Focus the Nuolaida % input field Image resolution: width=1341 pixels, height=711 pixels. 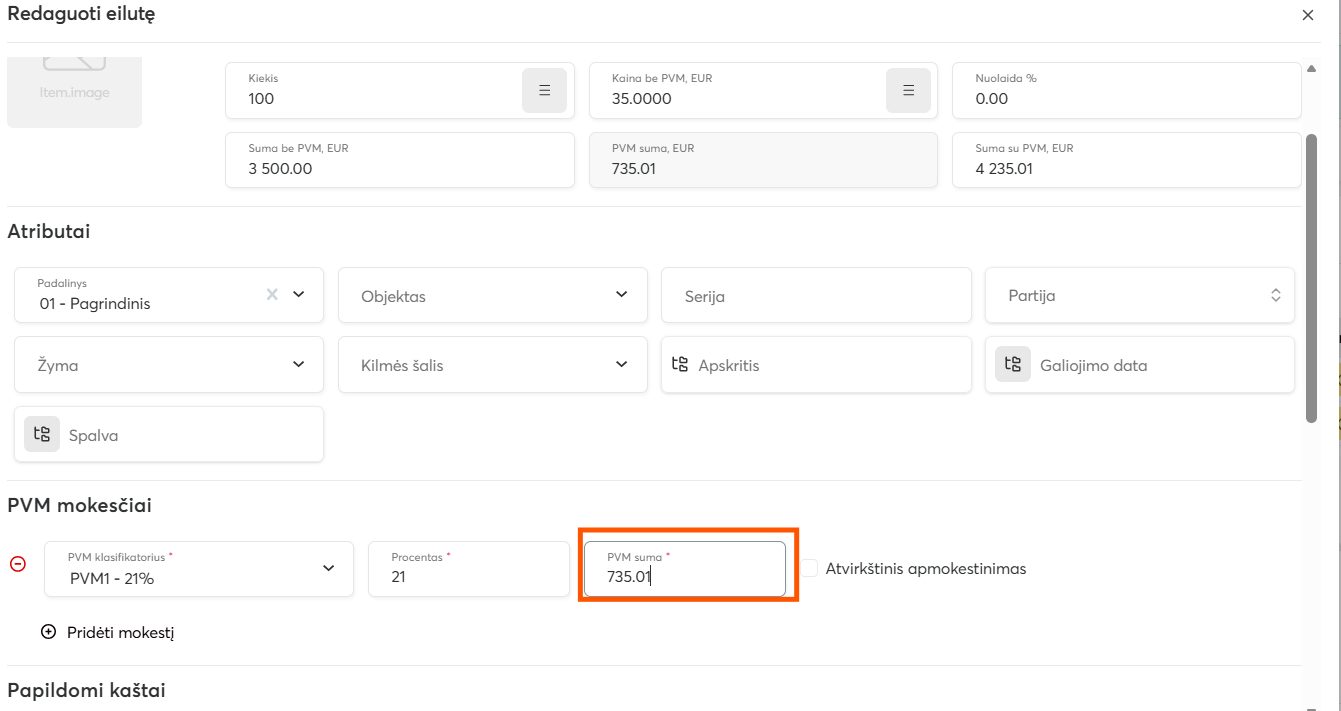(1126, 91)
